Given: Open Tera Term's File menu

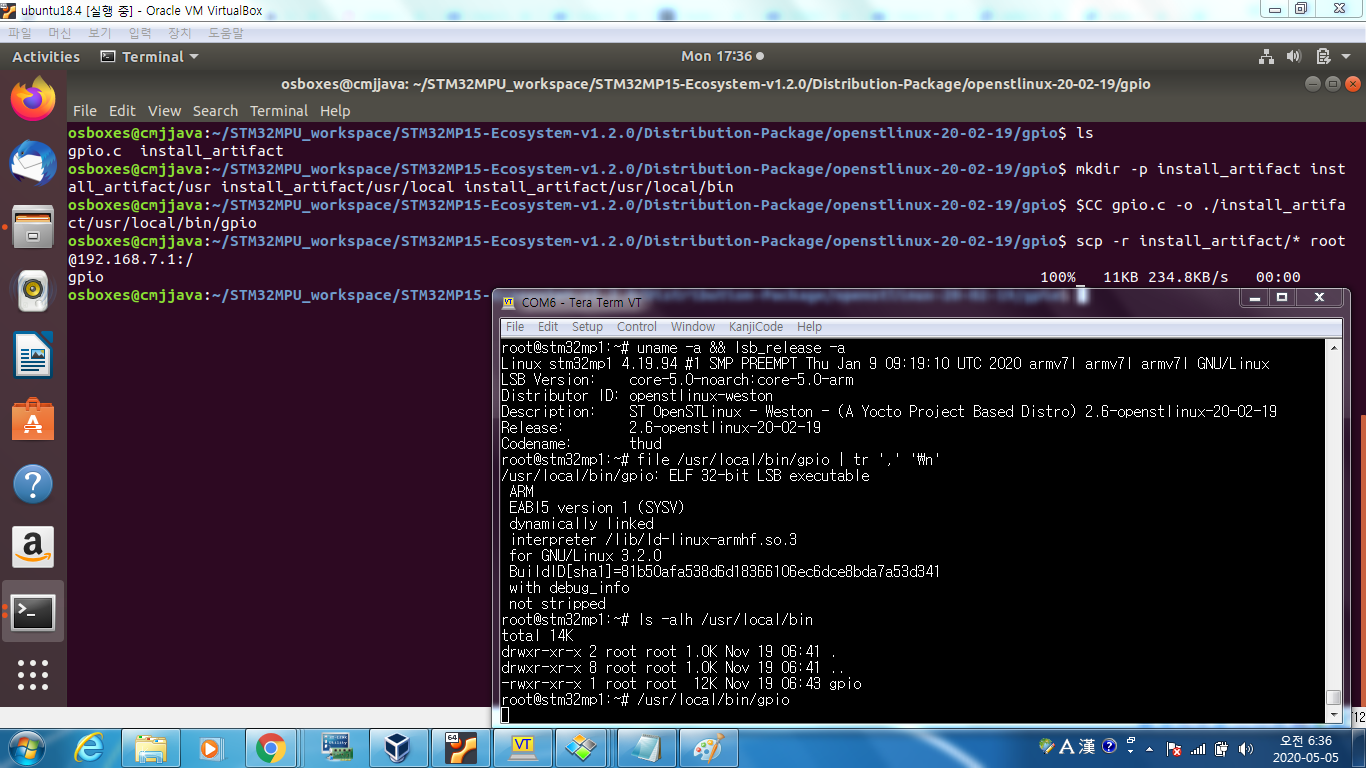Looking at the screenshot, I should (x=515, y=327).
